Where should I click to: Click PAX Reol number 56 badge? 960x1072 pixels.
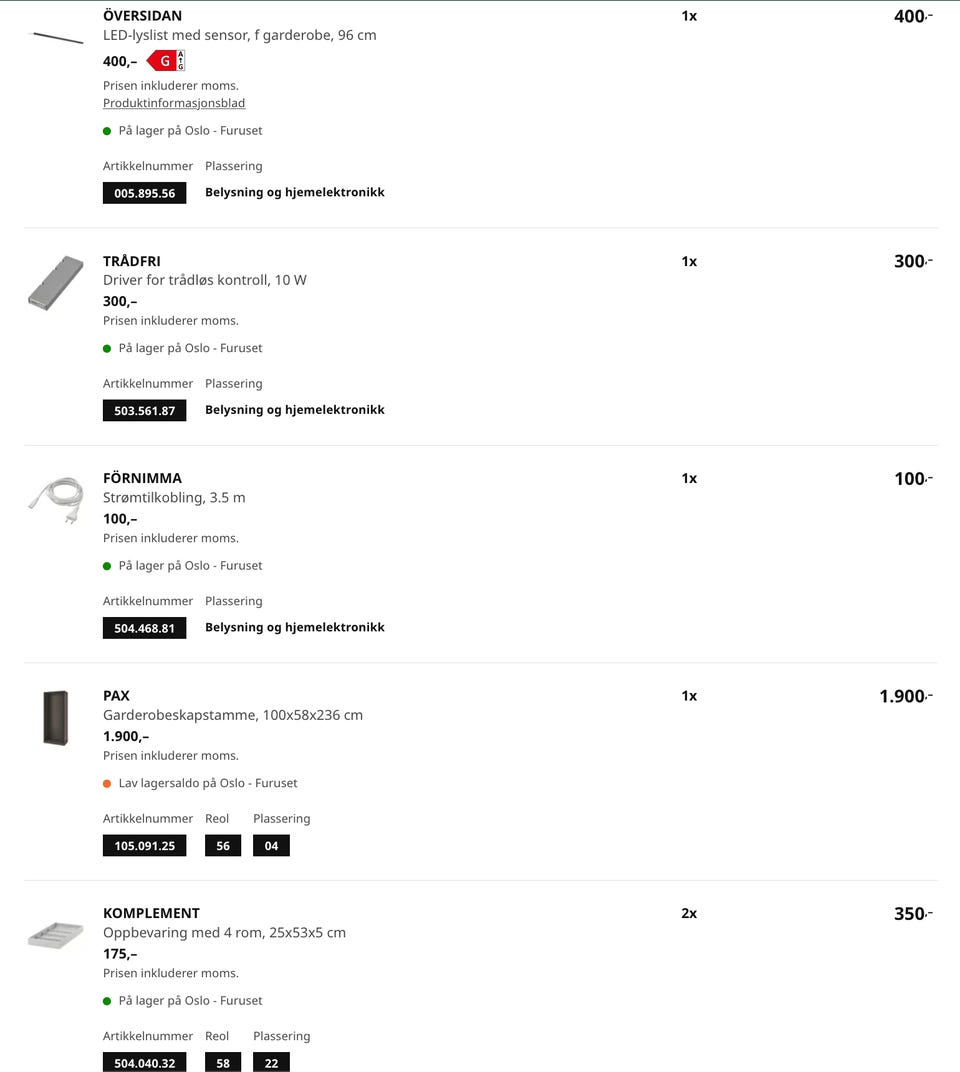222,846
